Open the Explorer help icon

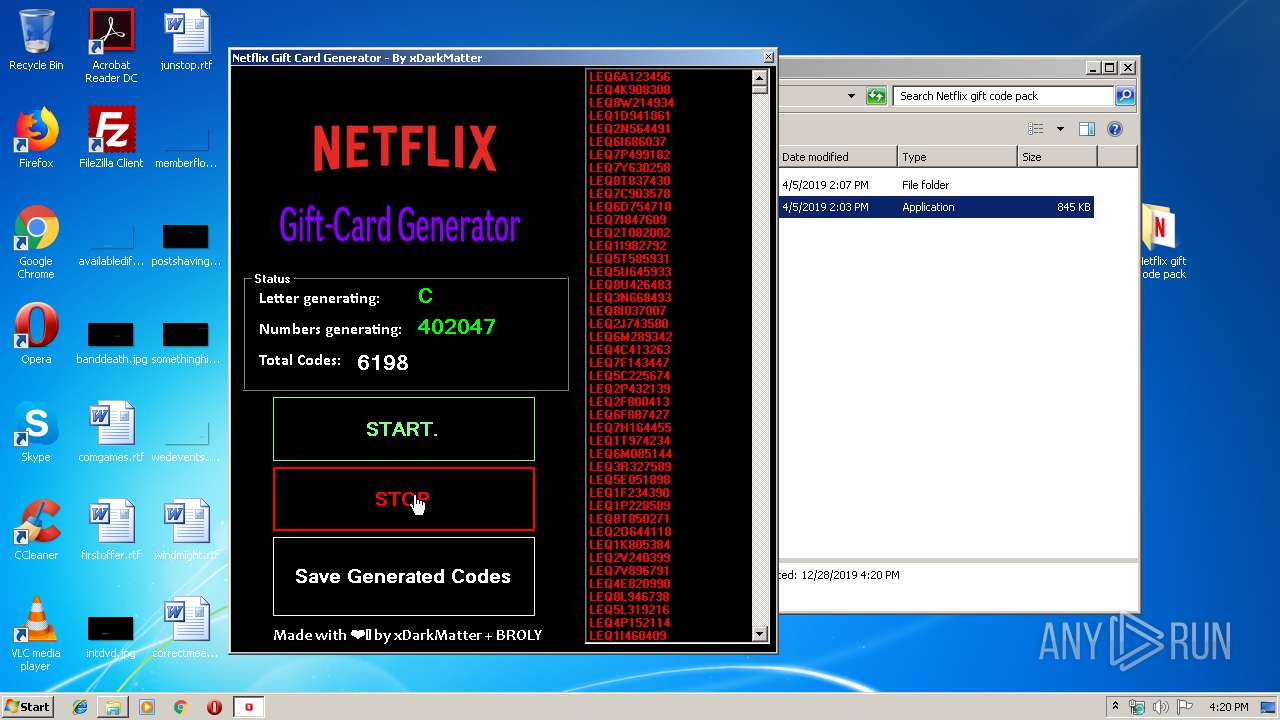pos(1115,129)
